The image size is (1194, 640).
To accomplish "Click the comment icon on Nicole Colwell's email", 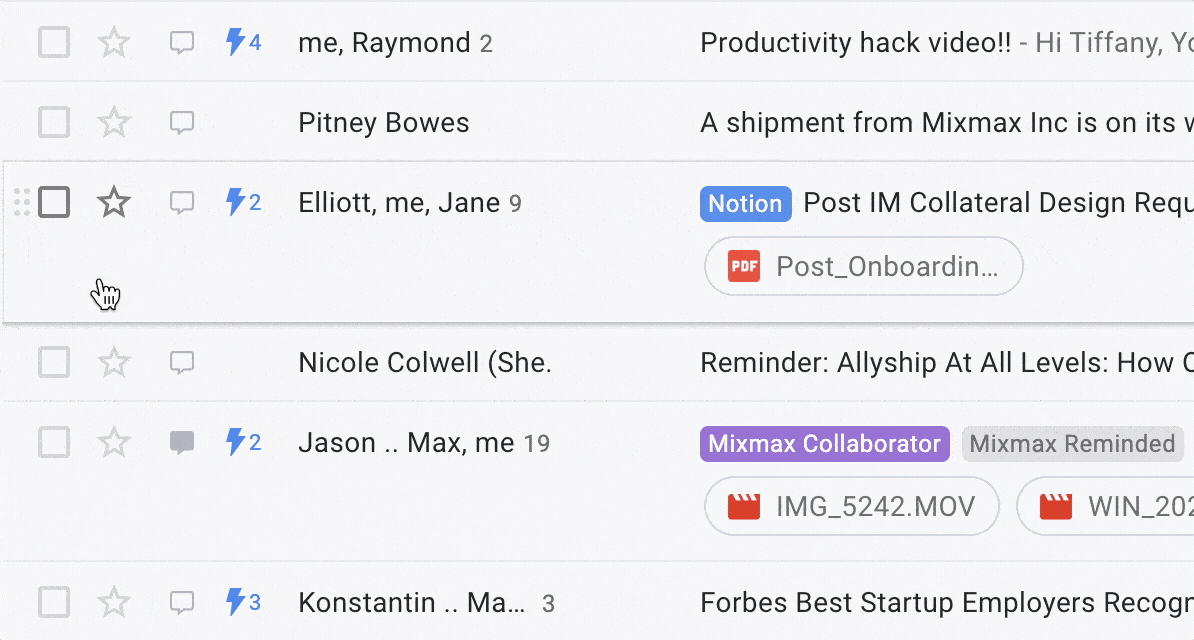I will [182, 362].
